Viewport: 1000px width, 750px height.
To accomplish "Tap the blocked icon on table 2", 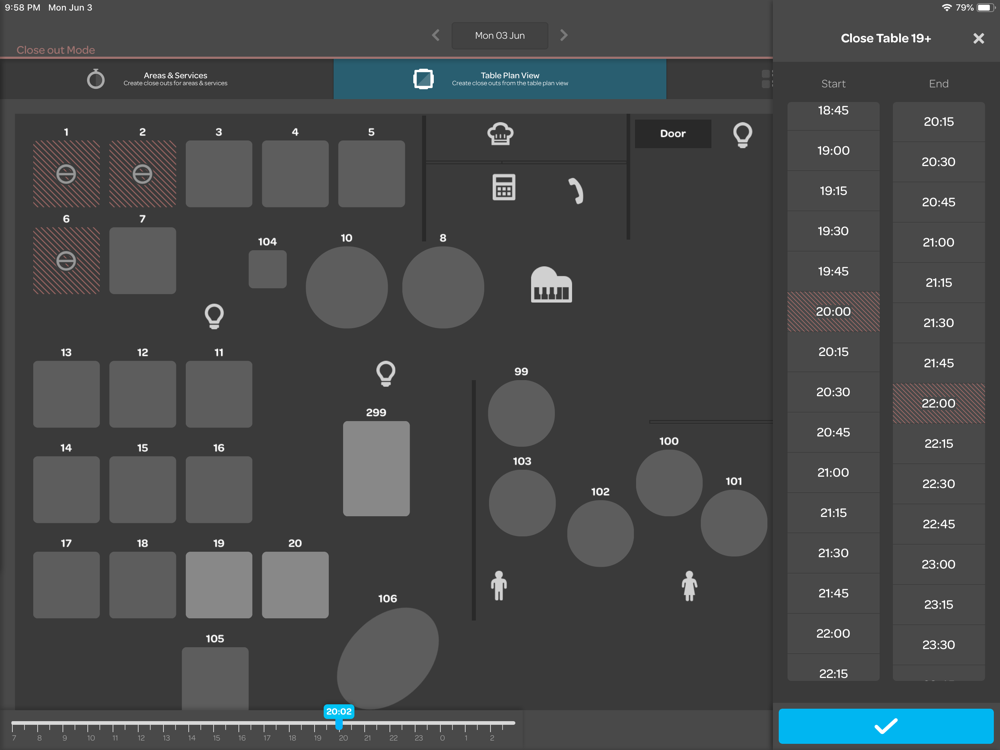I will coord(142,174).
